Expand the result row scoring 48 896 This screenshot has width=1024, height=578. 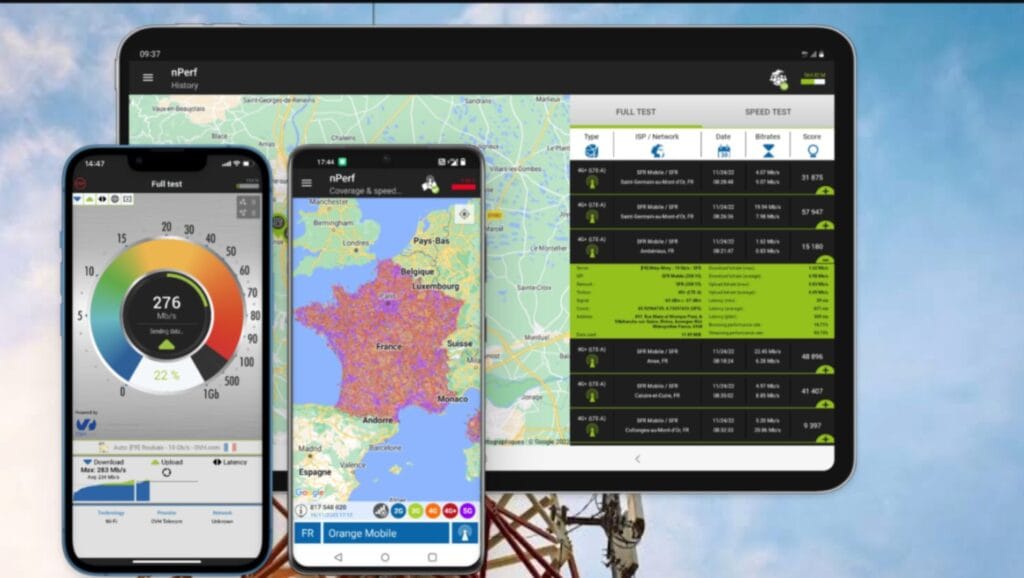tap(824, 370)
